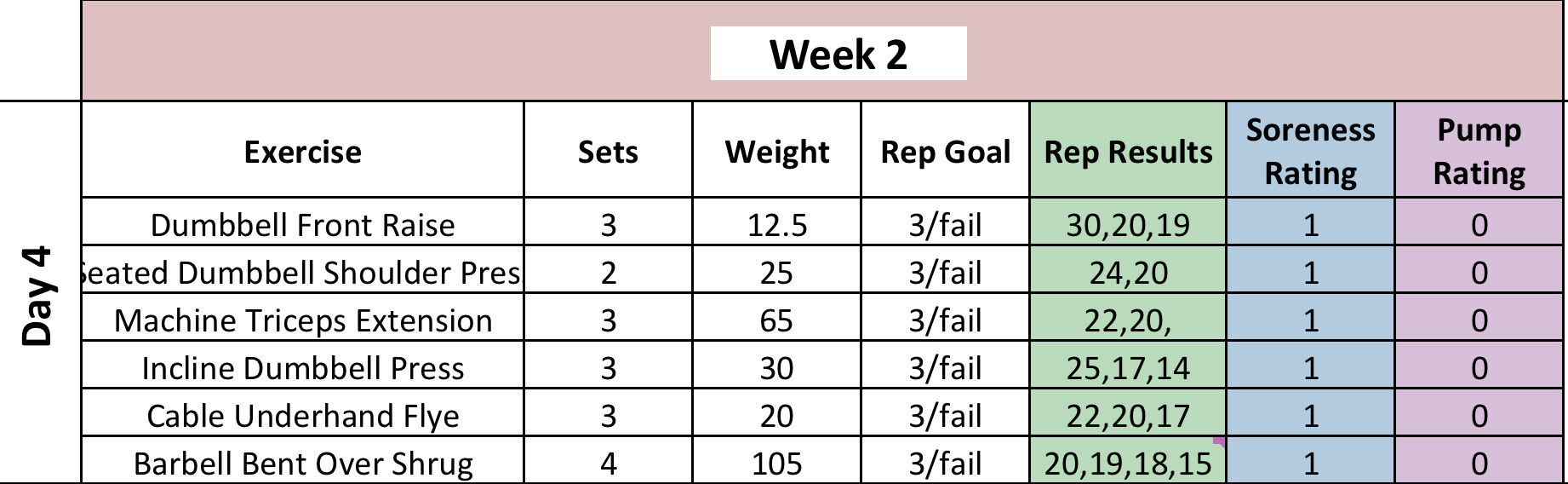Select the green Rep Results header
This screenshot has width=1568, height=484.
(1127, 152)
